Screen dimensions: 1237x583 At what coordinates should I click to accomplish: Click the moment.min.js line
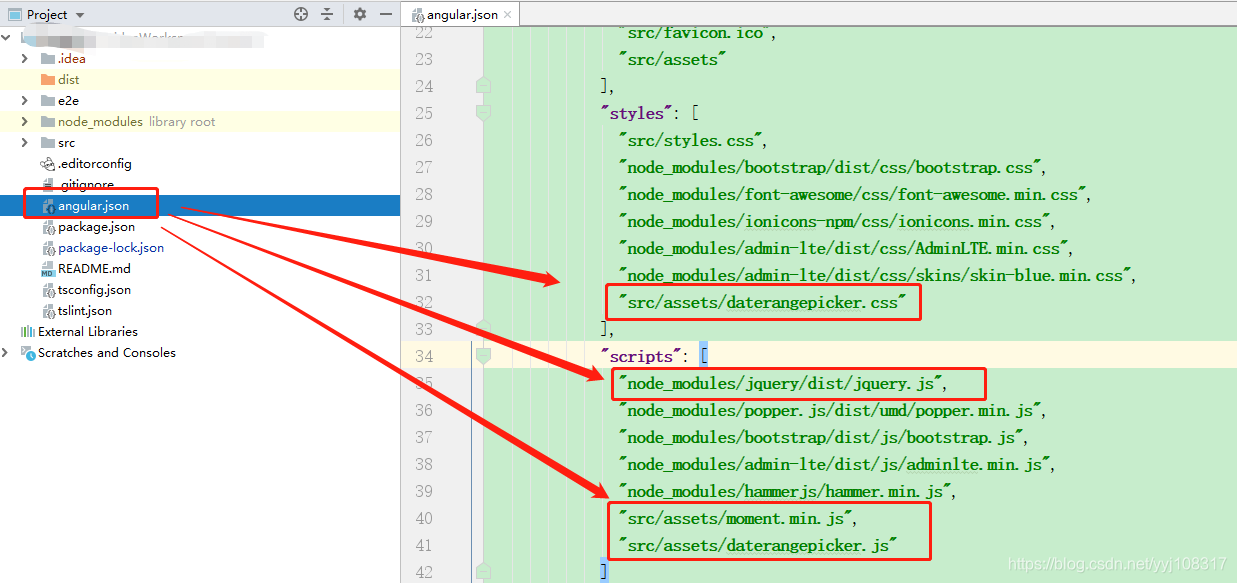point(738,518)
